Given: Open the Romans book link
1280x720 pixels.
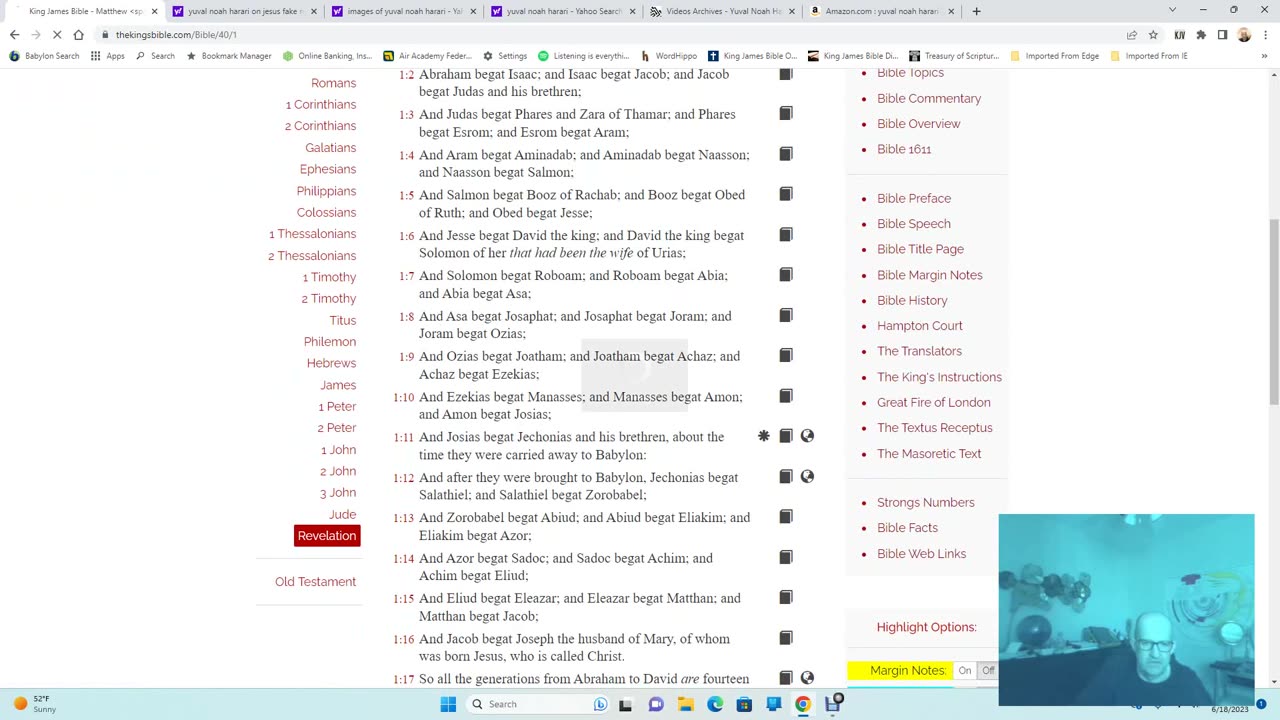Looking at the screenshot, I should coord(333,83).
